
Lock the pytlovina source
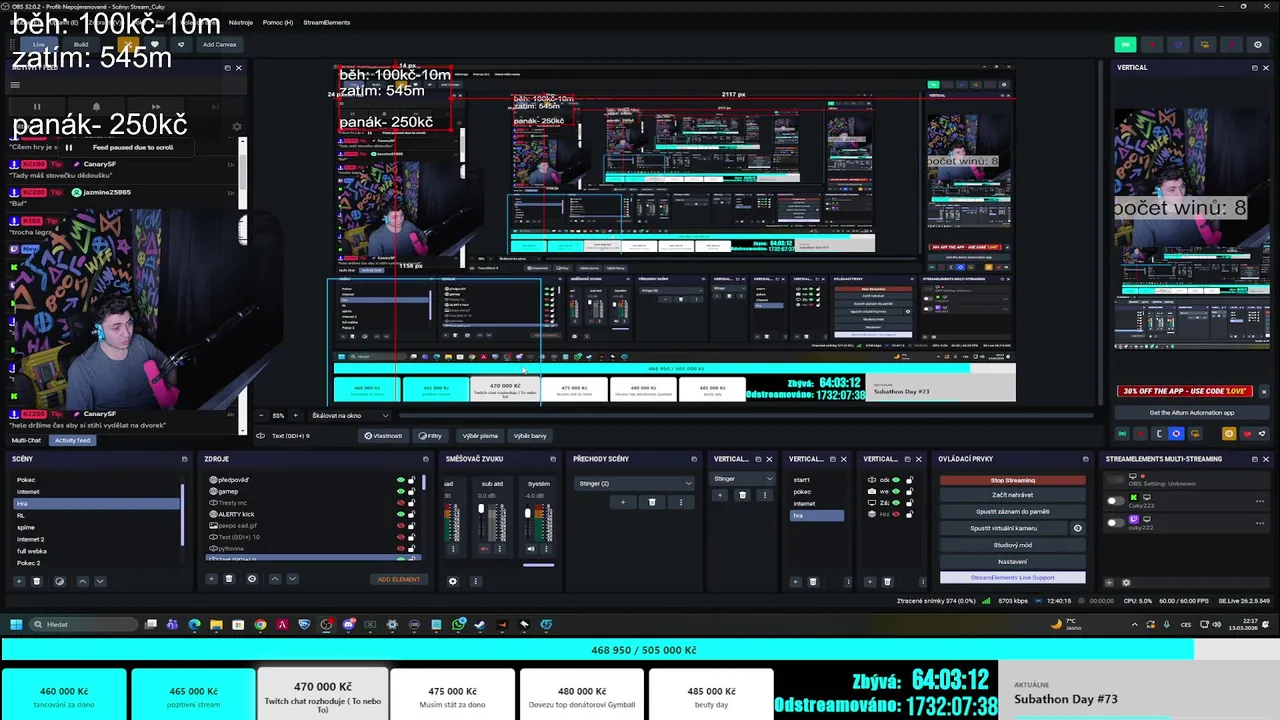tap(411, 549)
